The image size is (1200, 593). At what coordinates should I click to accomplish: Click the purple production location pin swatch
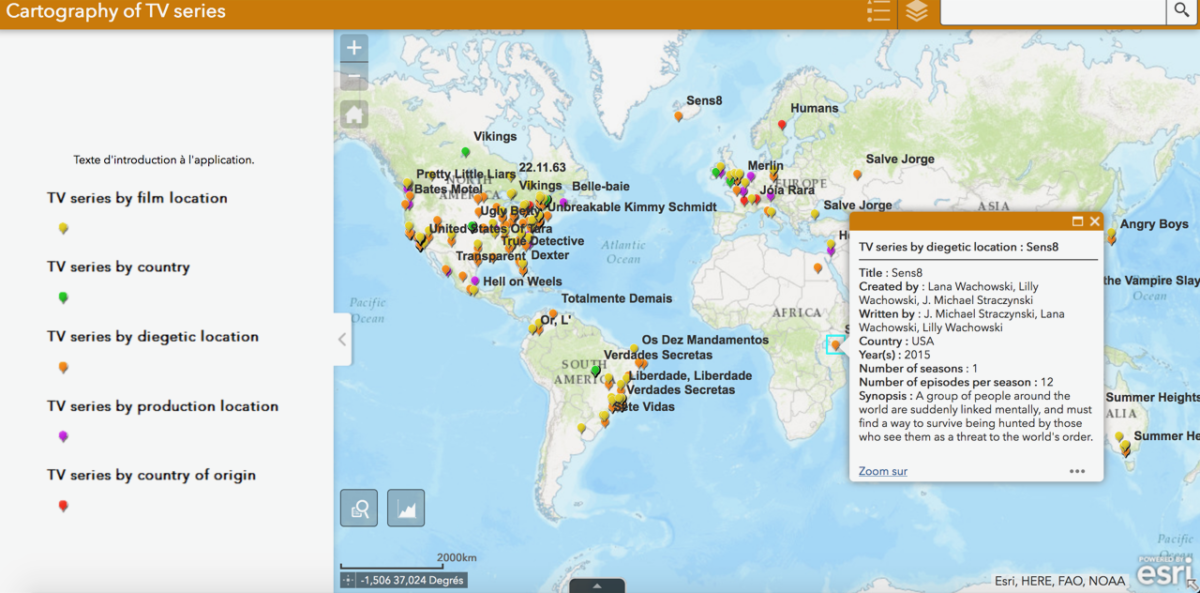point(63,436)
